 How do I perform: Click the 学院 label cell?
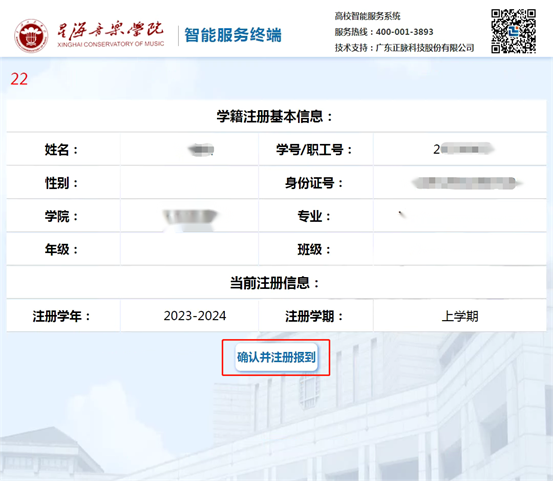click(x=63, y=216)
